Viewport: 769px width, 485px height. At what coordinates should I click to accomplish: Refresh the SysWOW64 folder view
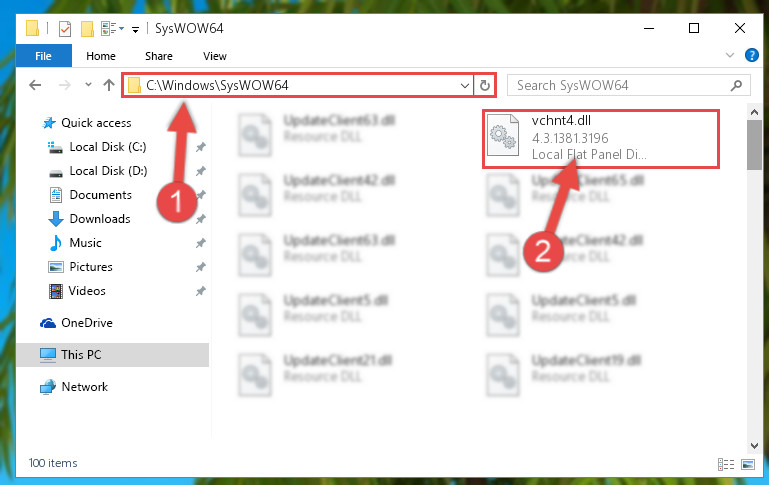pyautogui.click(x=485, y=85)
